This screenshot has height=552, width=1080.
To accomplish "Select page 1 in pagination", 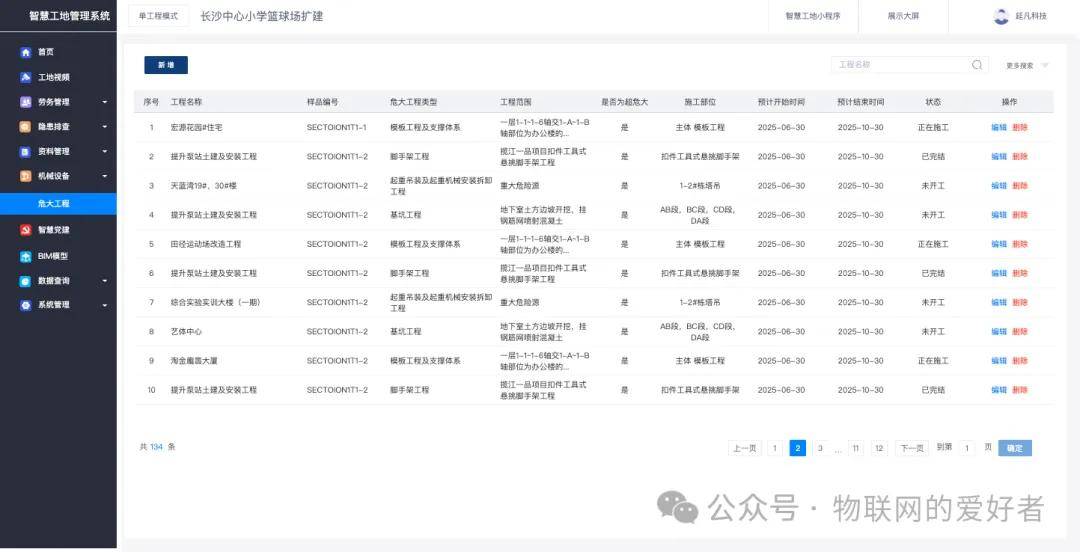I will pyautogui.click(x=775, y=448).
